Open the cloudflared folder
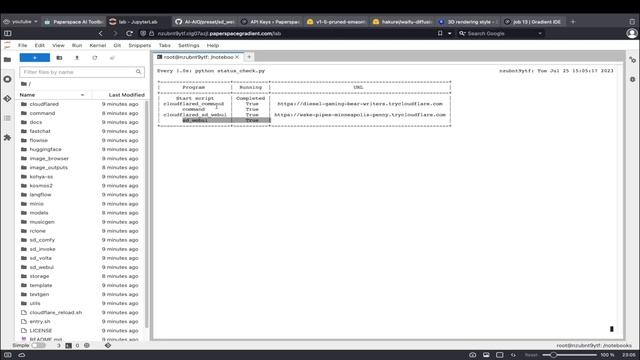640x360 pixels. click(44, 104)
